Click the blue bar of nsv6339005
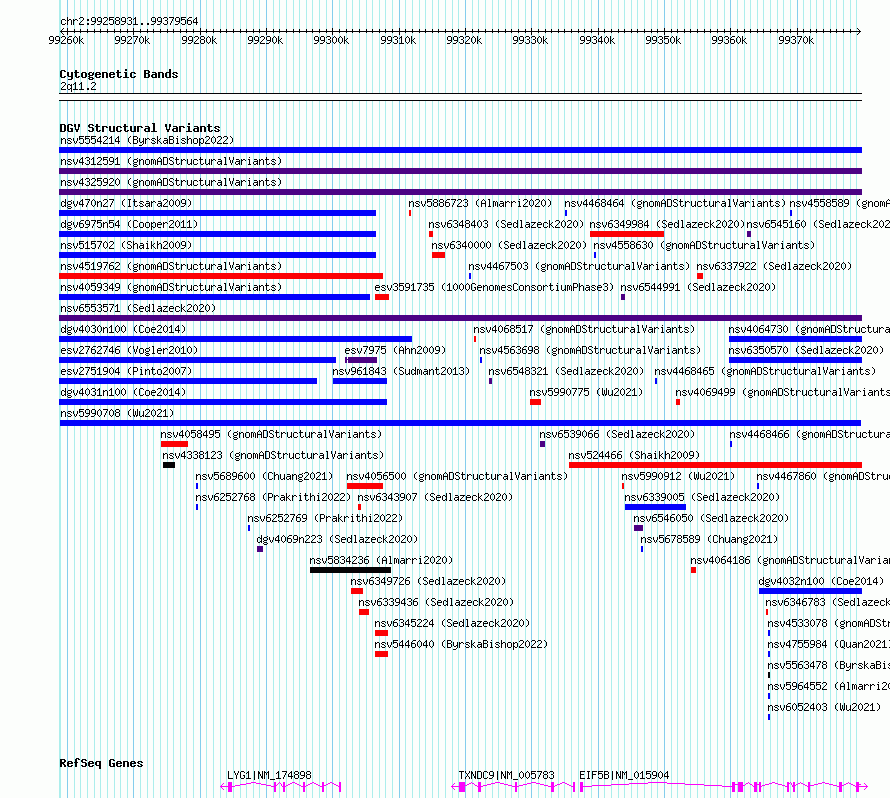Screen dimensions: 890x798 655,507
